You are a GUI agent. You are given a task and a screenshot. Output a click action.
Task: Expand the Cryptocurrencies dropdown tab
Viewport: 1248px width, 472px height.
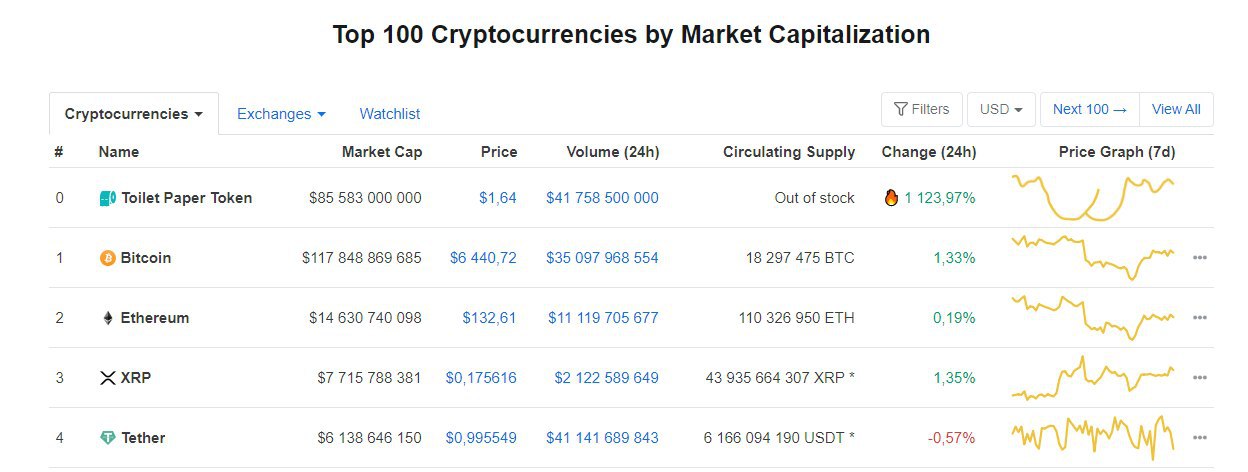[134, 114]
